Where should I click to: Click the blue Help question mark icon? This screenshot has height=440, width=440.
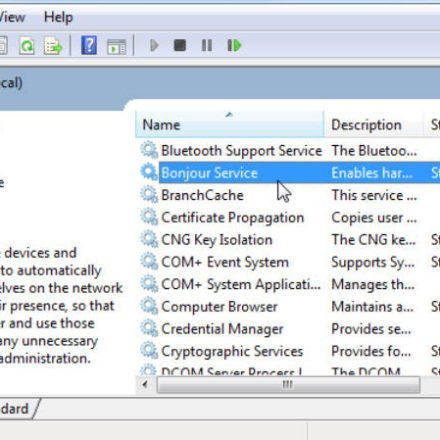(89, 46)
